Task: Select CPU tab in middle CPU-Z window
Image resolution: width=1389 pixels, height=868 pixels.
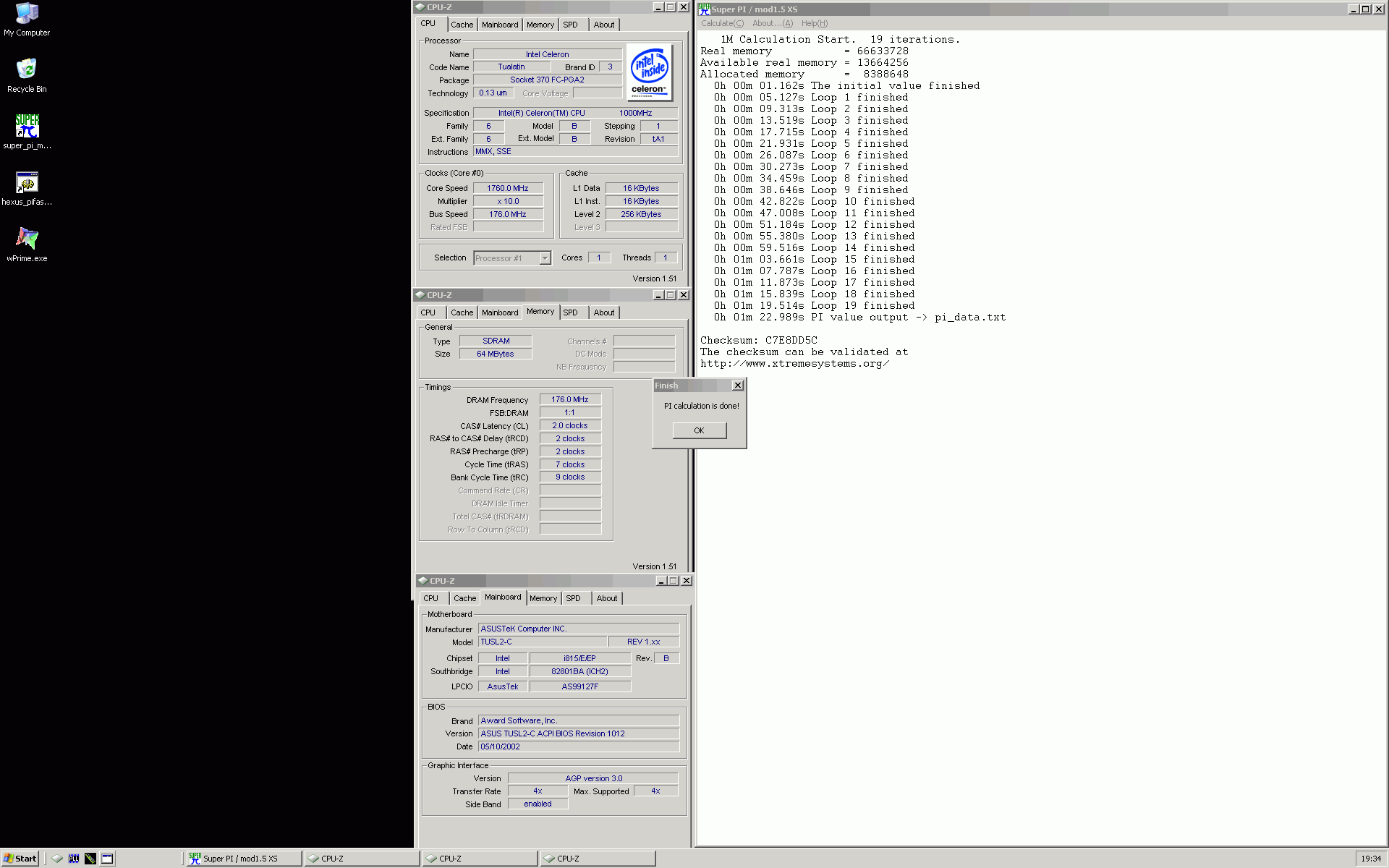Action: click(x=428, y=312)
